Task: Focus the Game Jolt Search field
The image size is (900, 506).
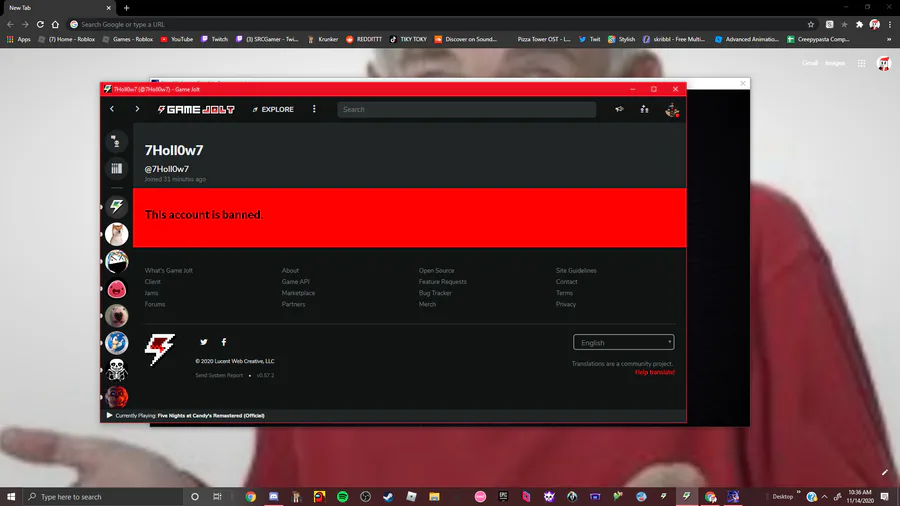Action: click(x=466, y=110)
